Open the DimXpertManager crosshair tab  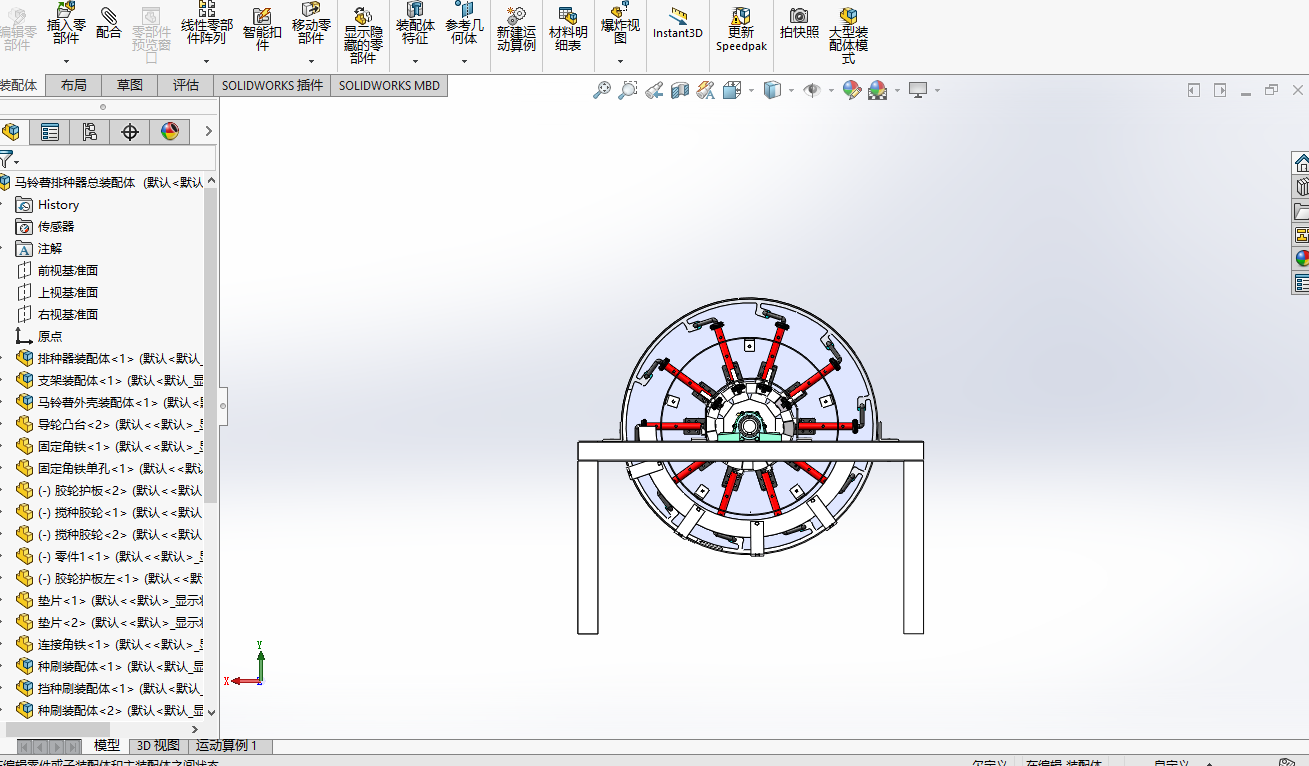point(129,132)
